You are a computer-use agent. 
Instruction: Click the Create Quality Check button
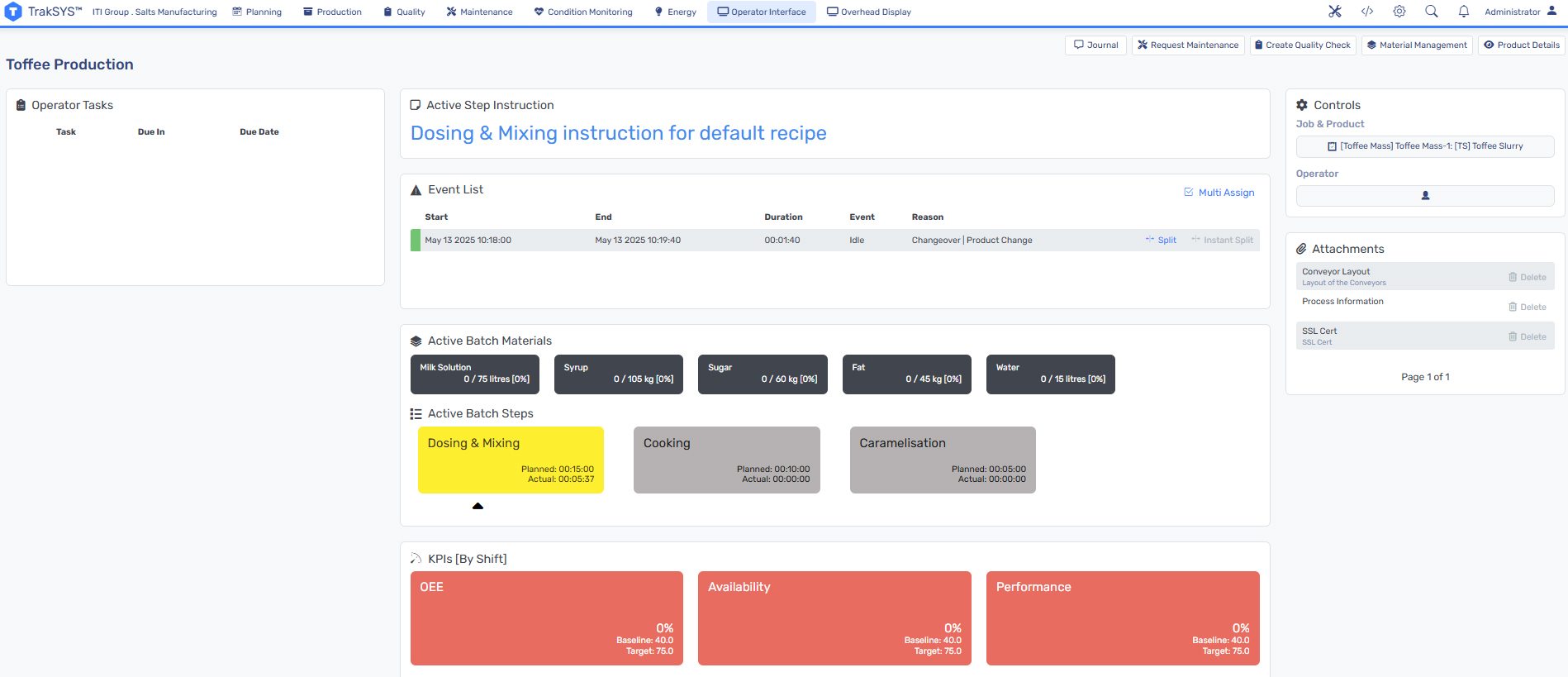1302,45
